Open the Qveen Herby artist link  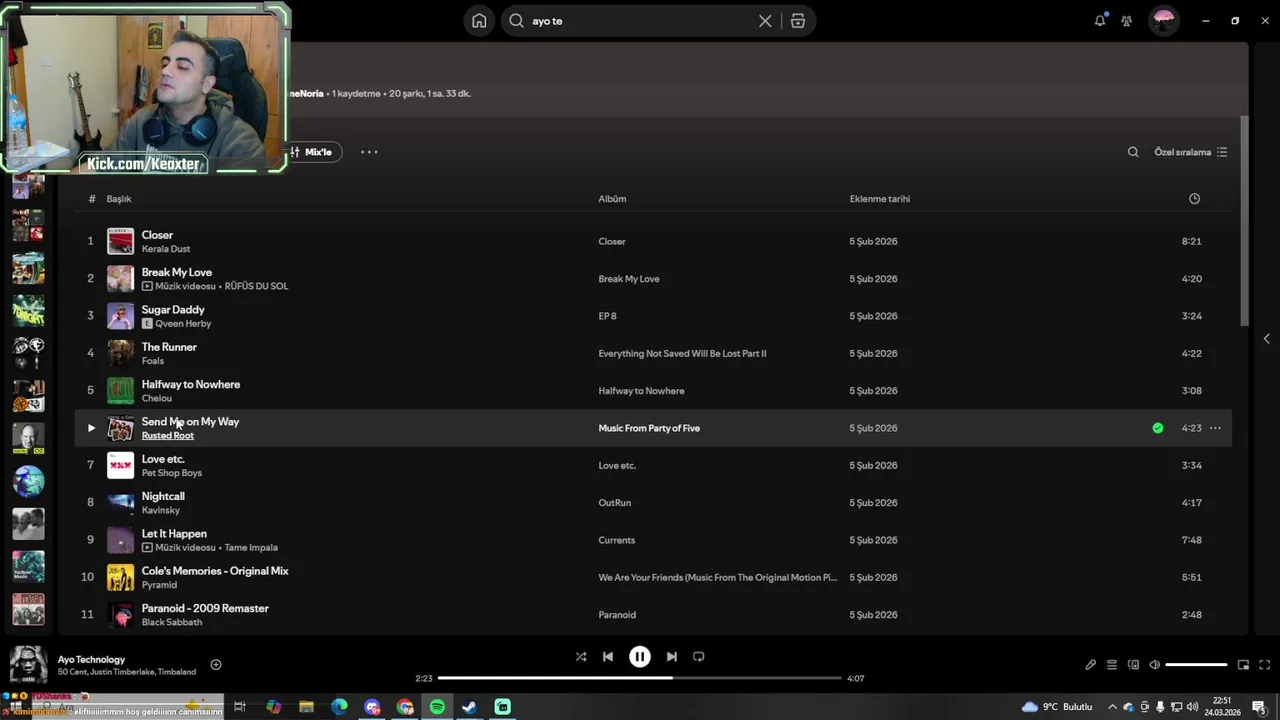click(x=183, y=324)
